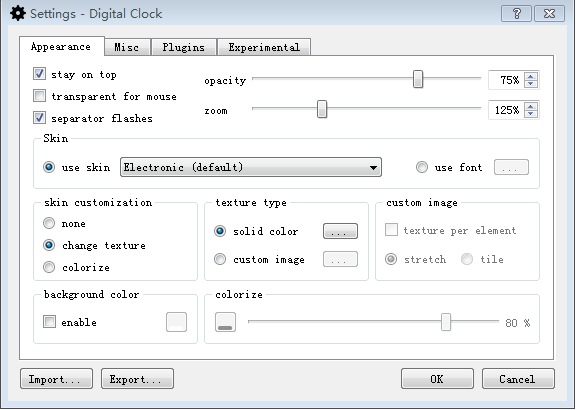Click the opacity slider handle

pos(418,79)
